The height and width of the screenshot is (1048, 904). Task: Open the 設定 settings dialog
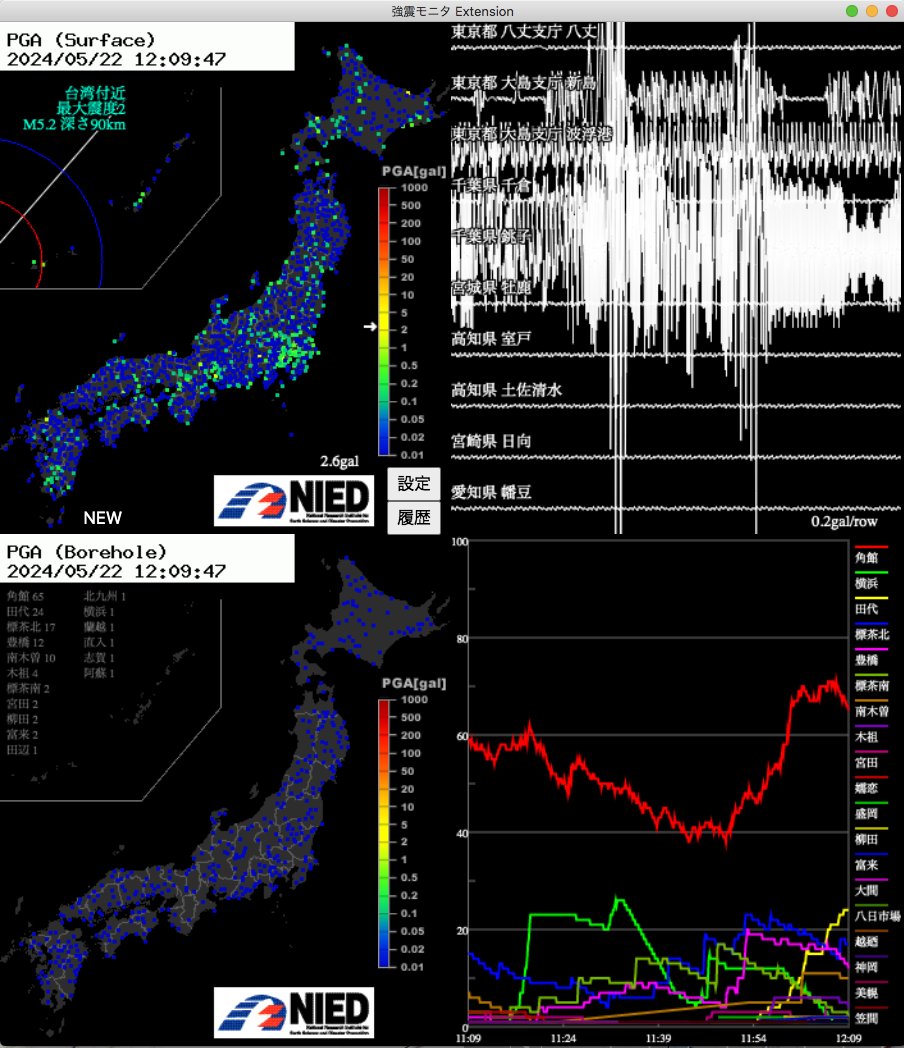[x=413, y=483]
